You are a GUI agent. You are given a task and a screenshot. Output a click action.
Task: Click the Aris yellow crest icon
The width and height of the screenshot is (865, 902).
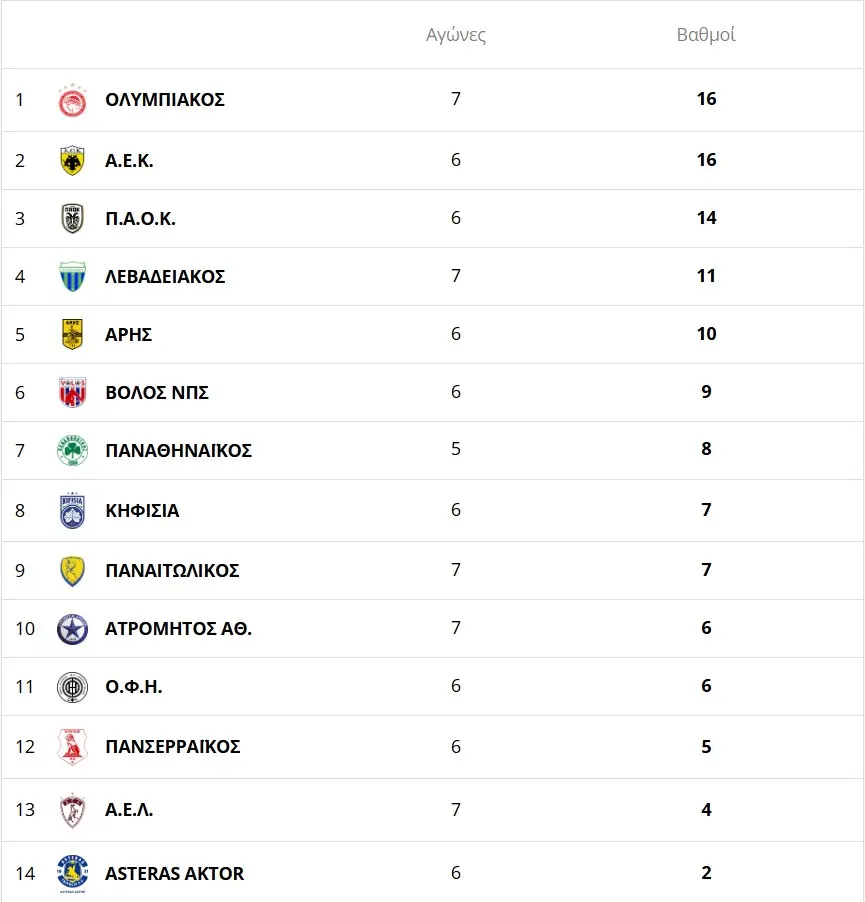pos(72,334)
